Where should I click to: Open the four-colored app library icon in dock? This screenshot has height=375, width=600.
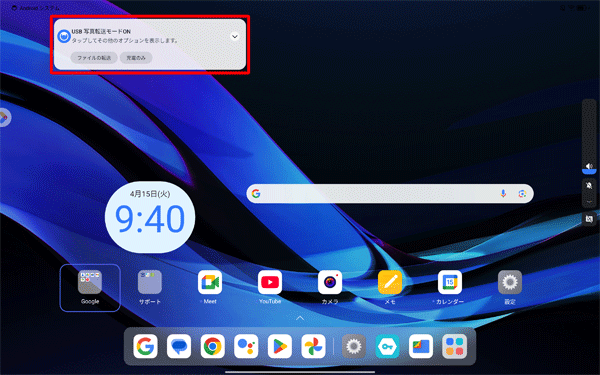point(454,346)
